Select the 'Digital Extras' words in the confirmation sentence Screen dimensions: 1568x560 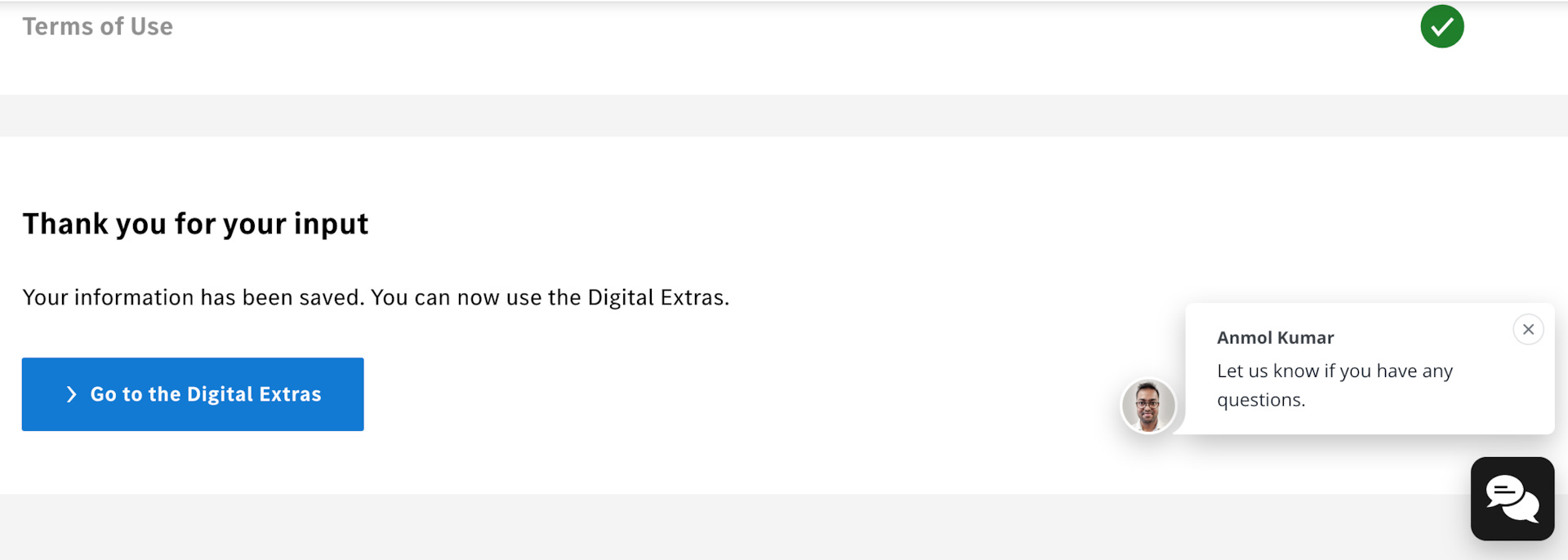pos(657,297)
